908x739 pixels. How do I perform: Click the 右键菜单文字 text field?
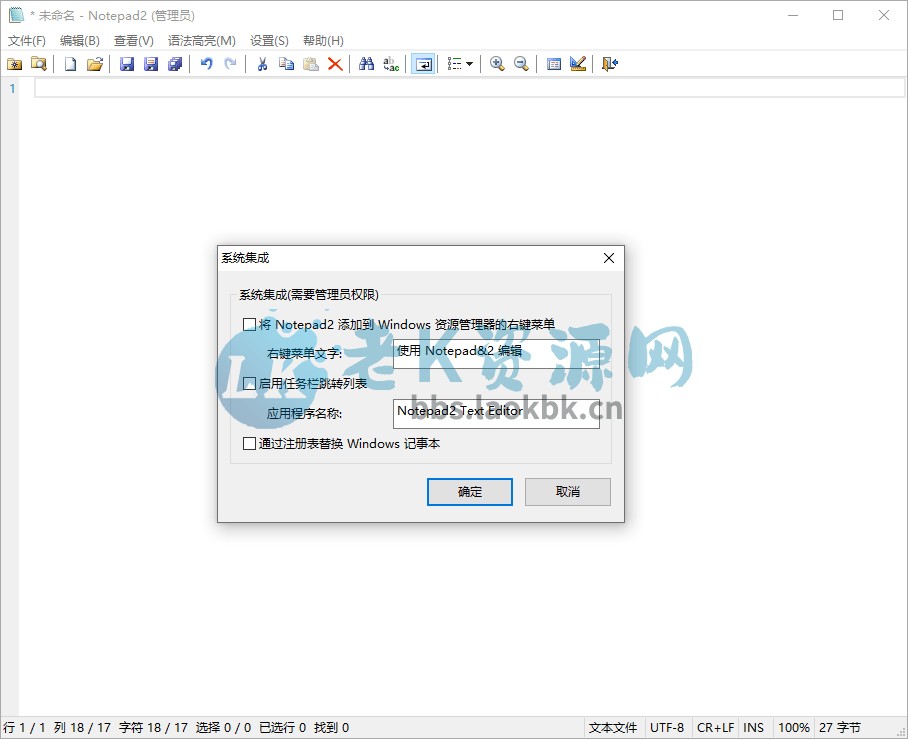pos(496,354)
